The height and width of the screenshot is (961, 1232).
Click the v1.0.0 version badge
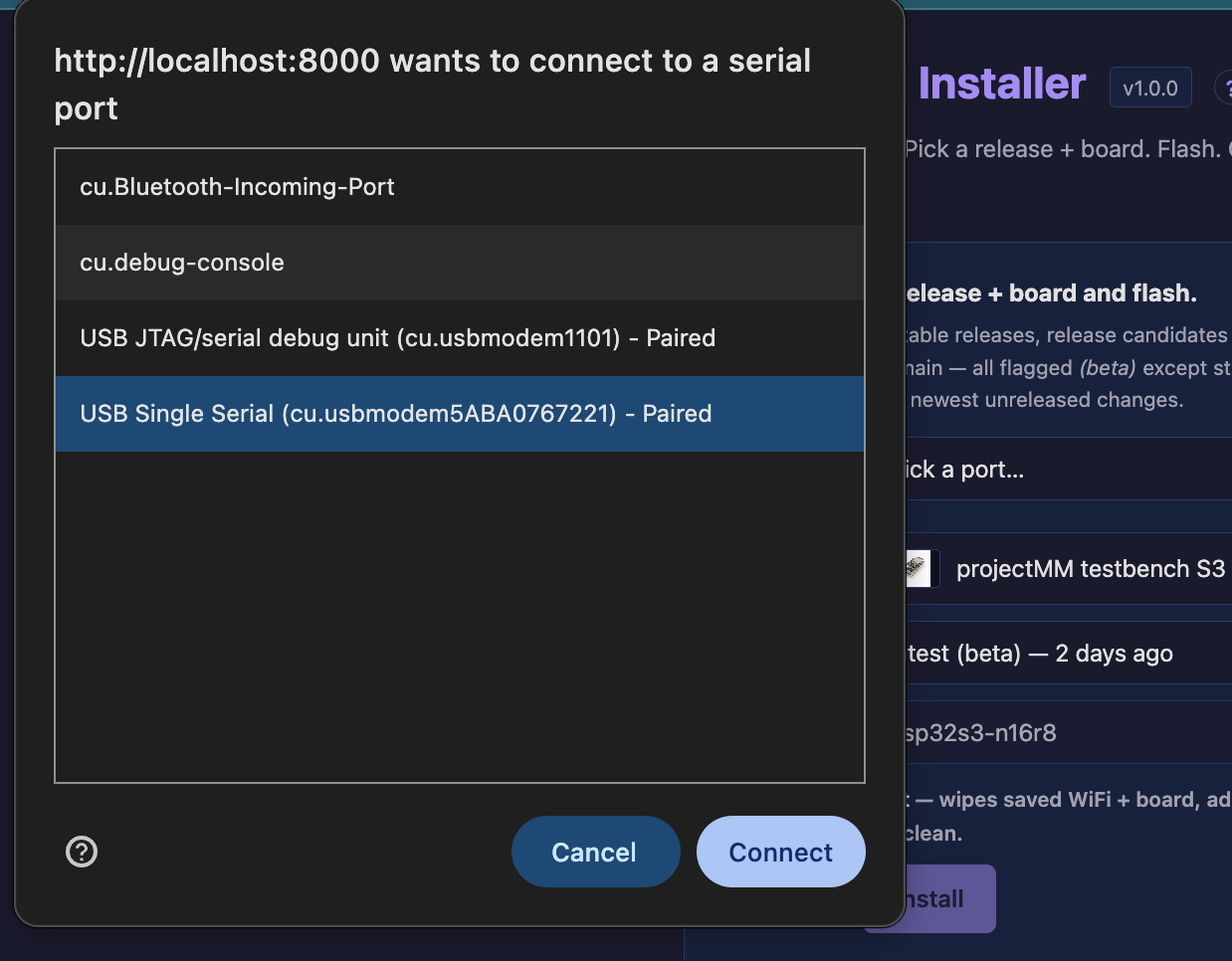tap(1150, 89)
